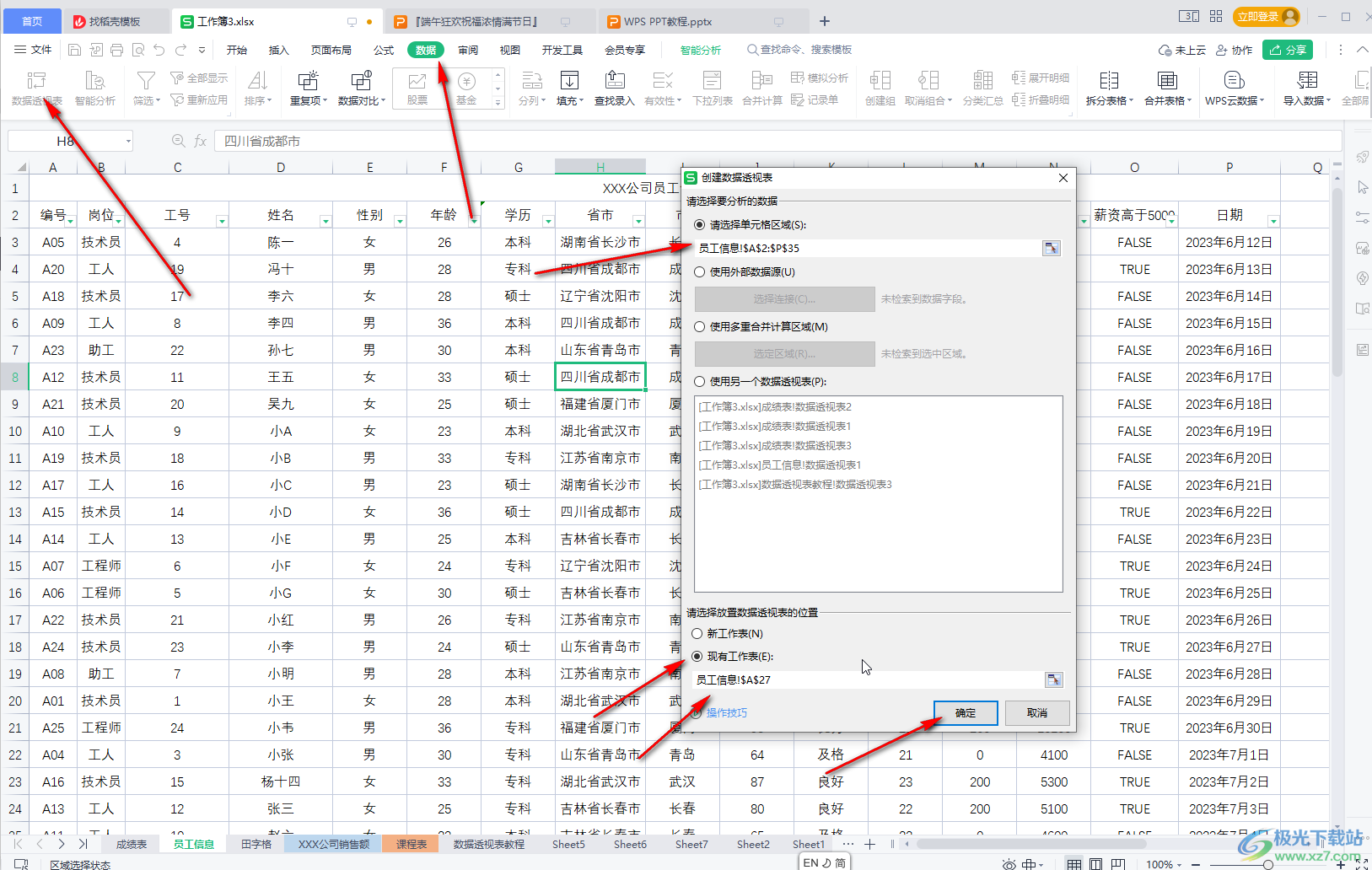
Task: Open the 重复项 duplicates tool
Action: [308, 89]
